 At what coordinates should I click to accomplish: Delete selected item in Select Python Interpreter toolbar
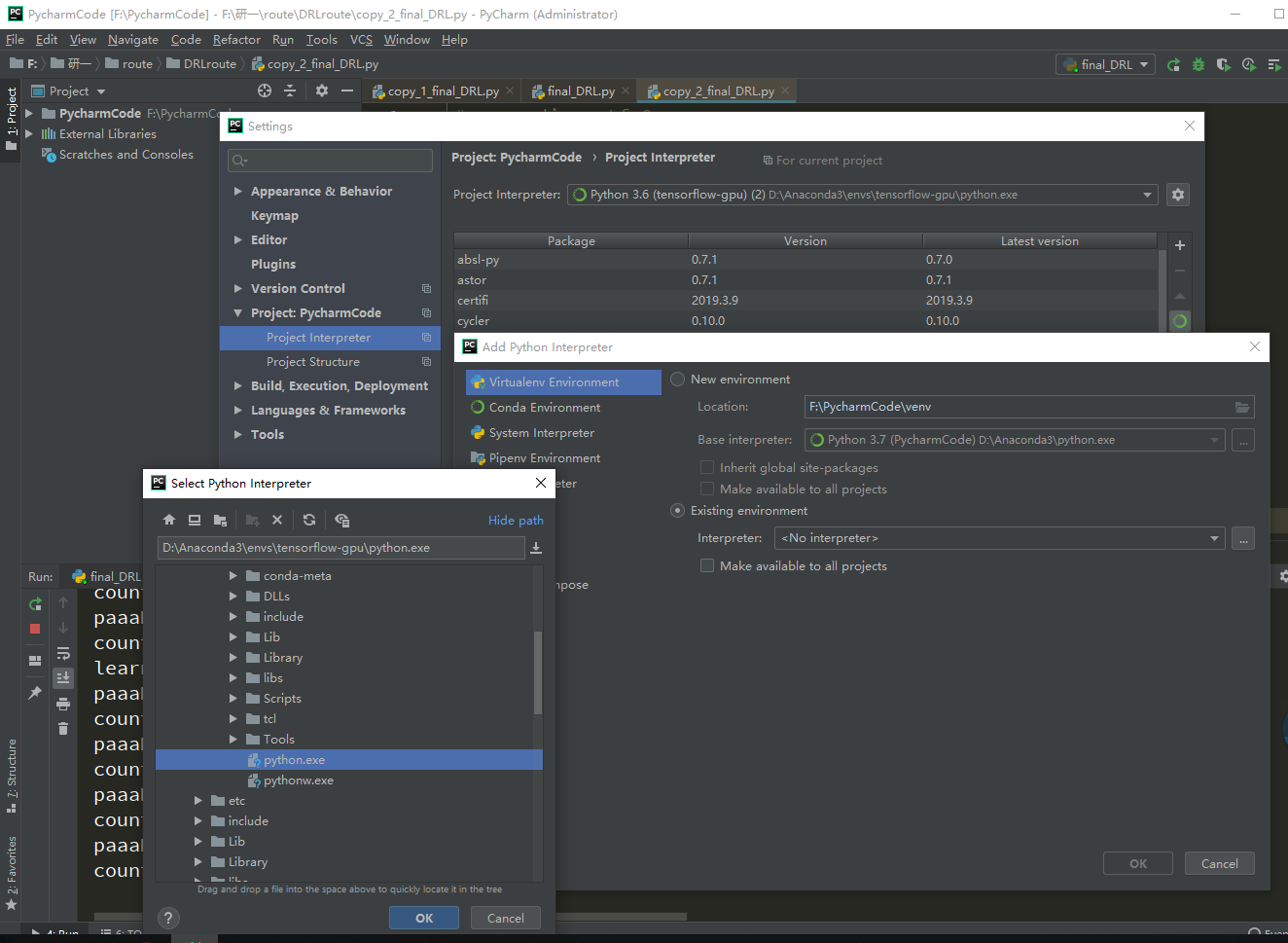click(277, 520)
